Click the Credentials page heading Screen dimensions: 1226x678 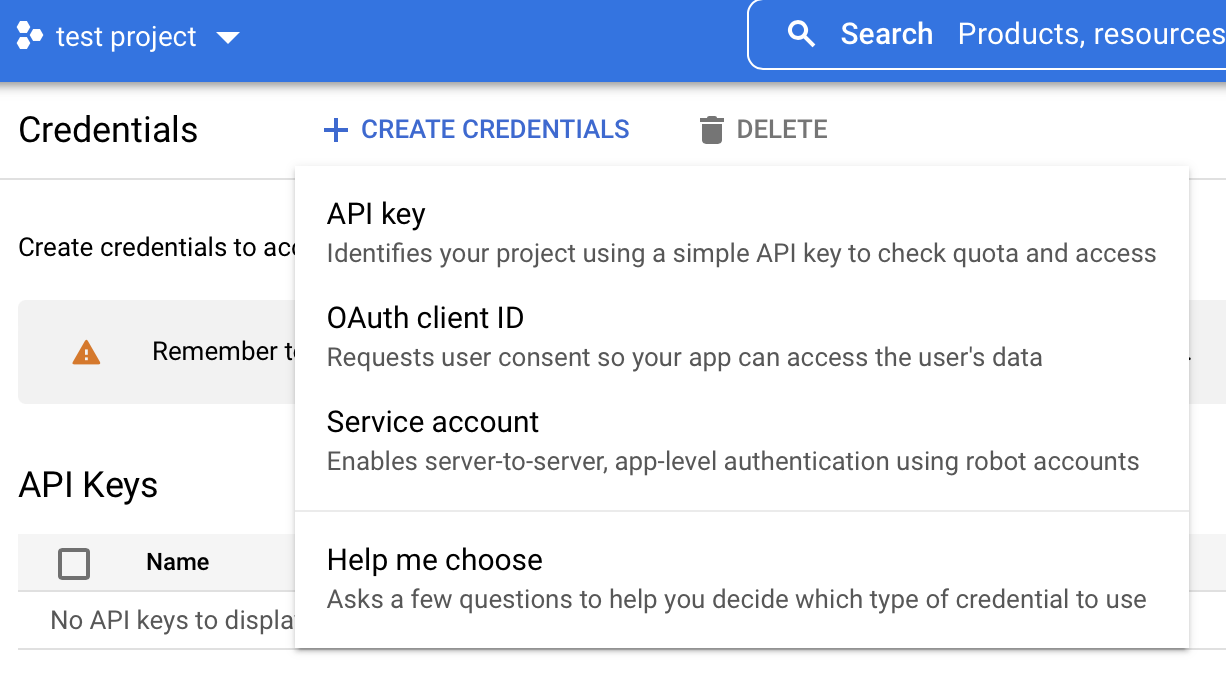click(107, 129)
